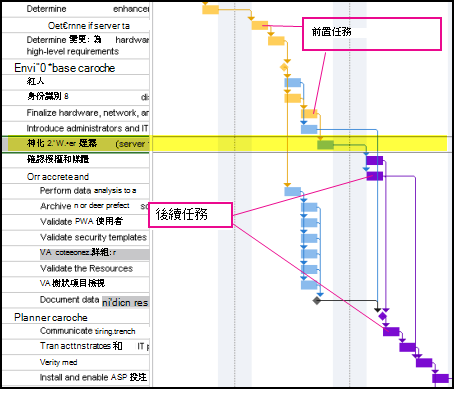
Task: Click the purple Gantt bar in the Verity med row
Action: (424, 363)
